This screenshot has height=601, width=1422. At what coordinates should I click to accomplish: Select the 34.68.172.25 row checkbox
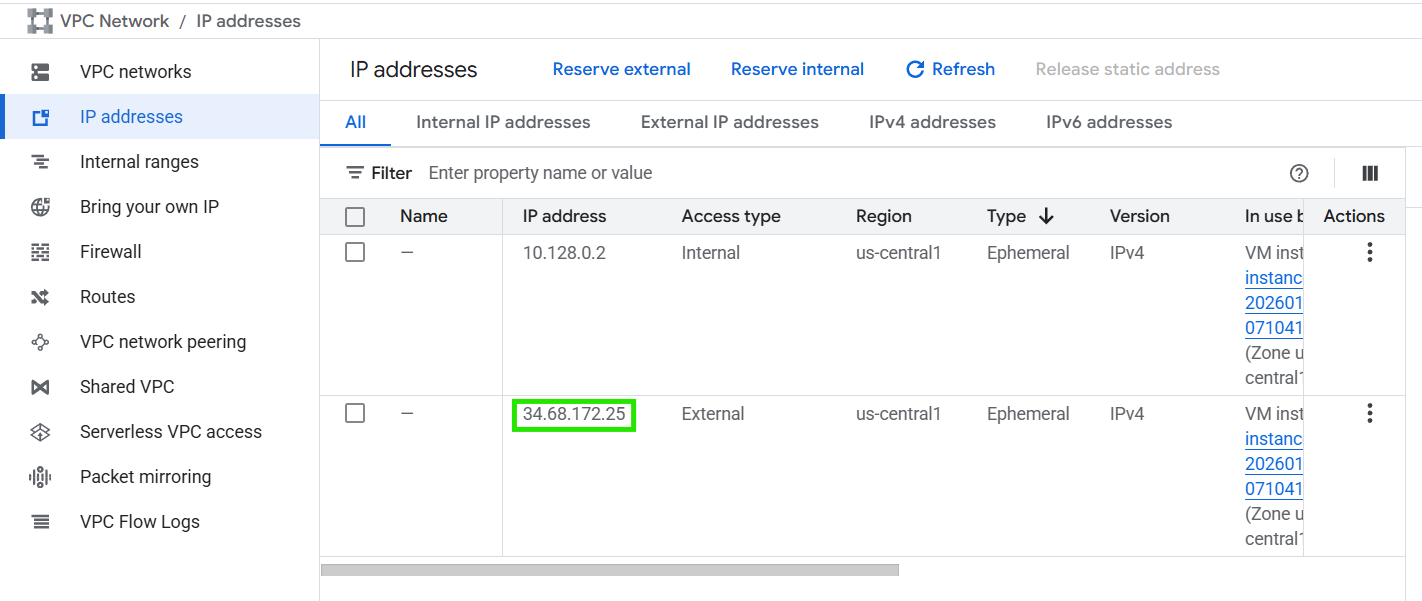(355, 413)
